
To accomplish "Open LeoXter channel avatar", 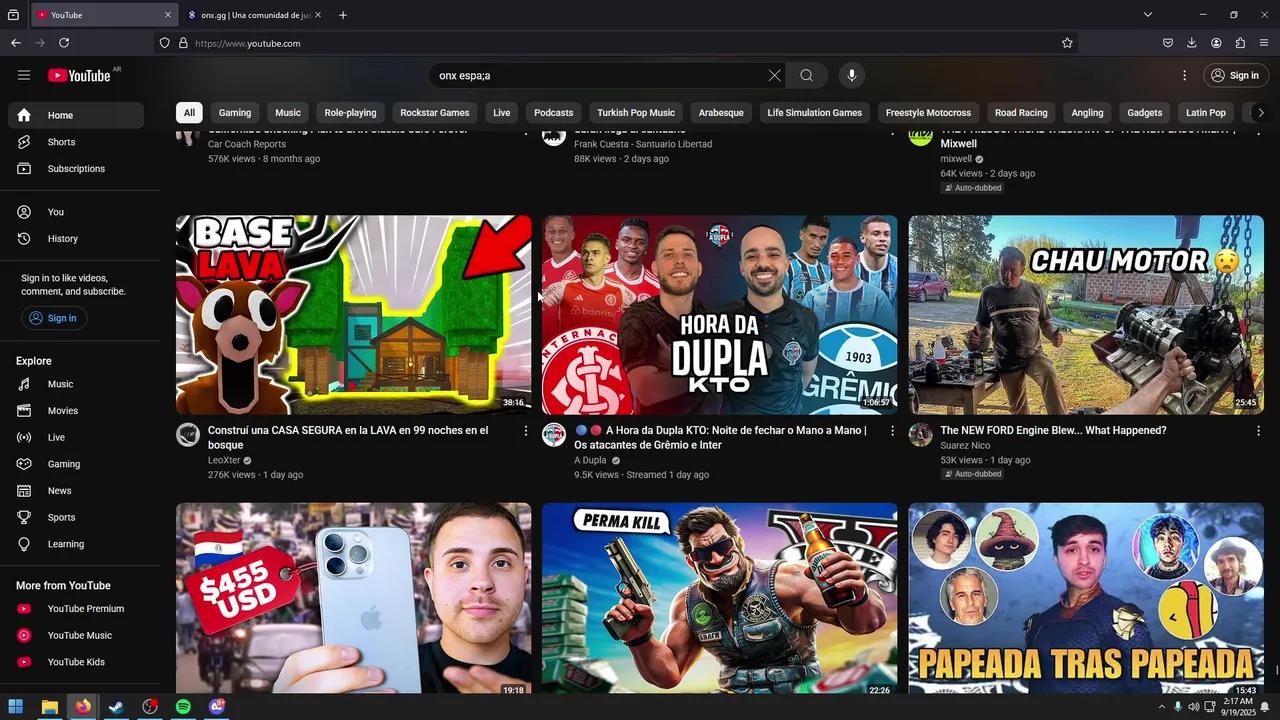I will (188, 434).
